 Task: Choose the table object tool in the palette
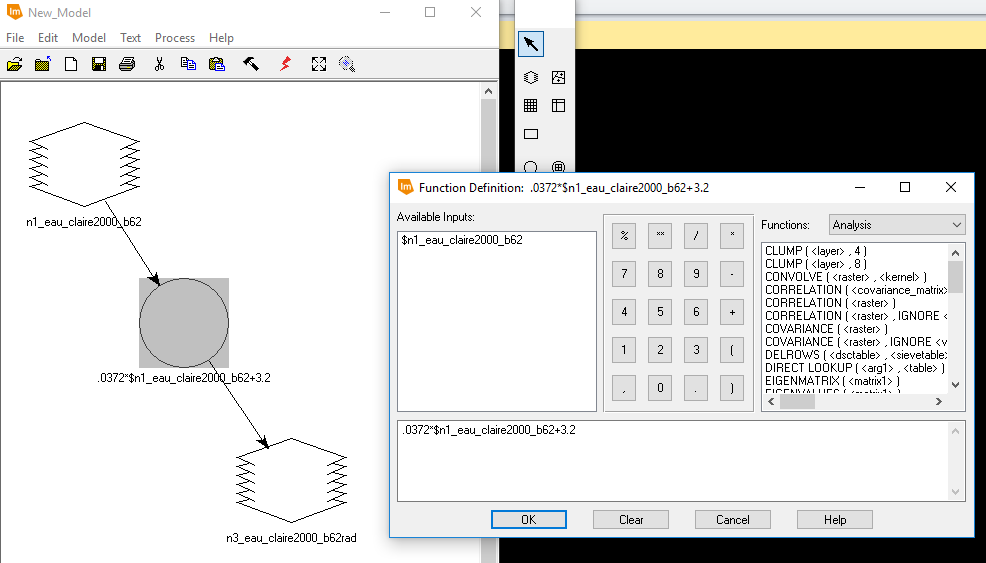pyautogui.click(x=558, y=106)
